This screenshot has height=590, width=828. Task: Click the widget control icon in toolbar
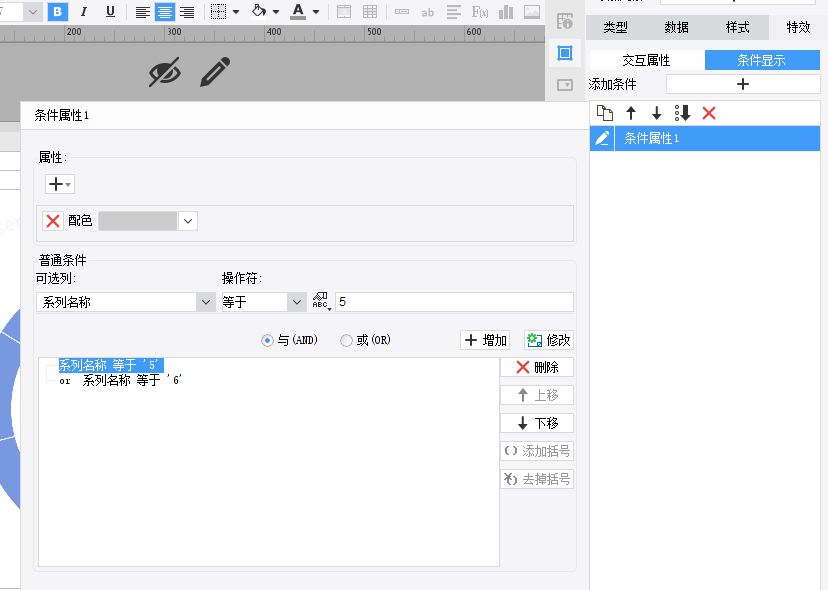[402, 12]
